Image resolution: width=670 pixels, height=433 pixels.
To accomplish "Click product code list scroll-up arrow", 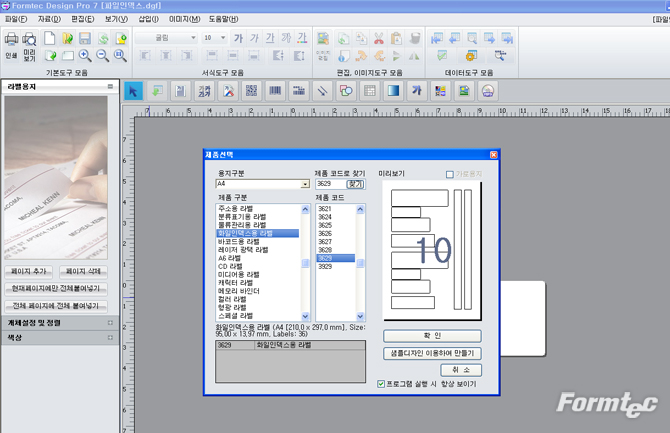I will (x=360, y=209).
